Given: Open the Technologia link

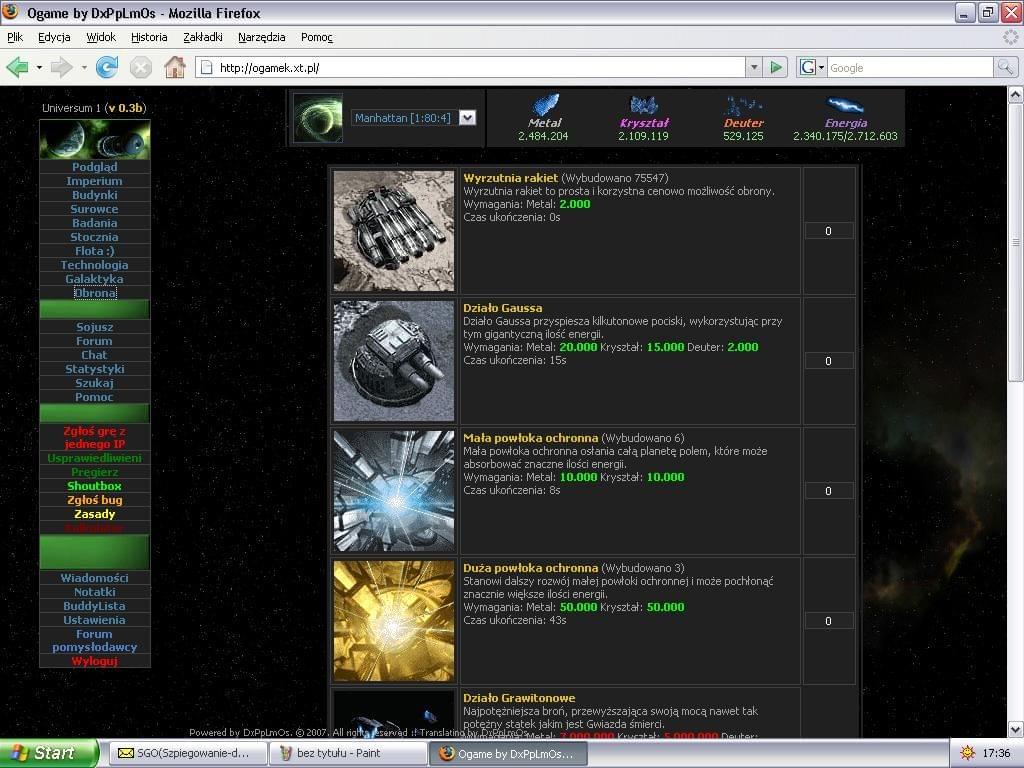Looking at the screenshot, I should tap(95, 264).
